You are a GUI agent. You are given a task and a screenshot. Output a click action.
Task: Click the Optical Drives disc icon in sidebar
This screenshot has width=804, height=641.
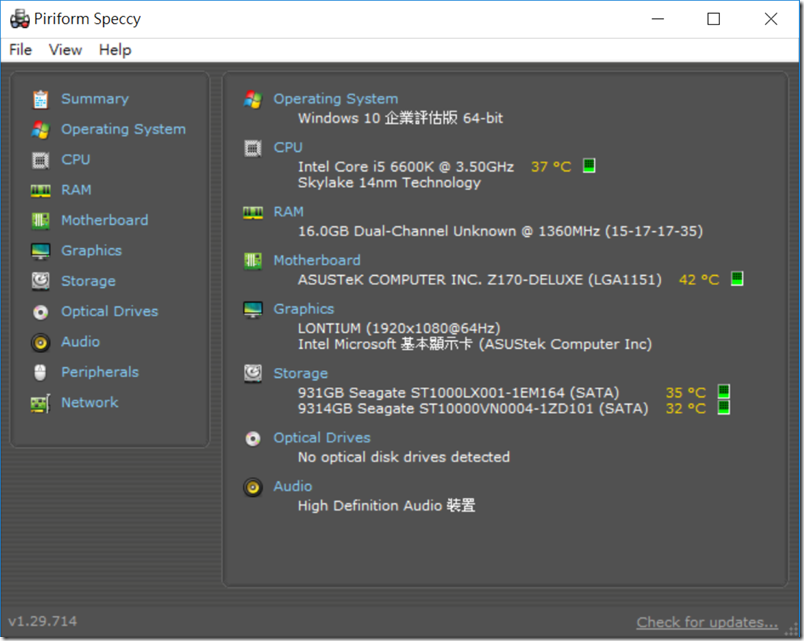tap(41, 312)
